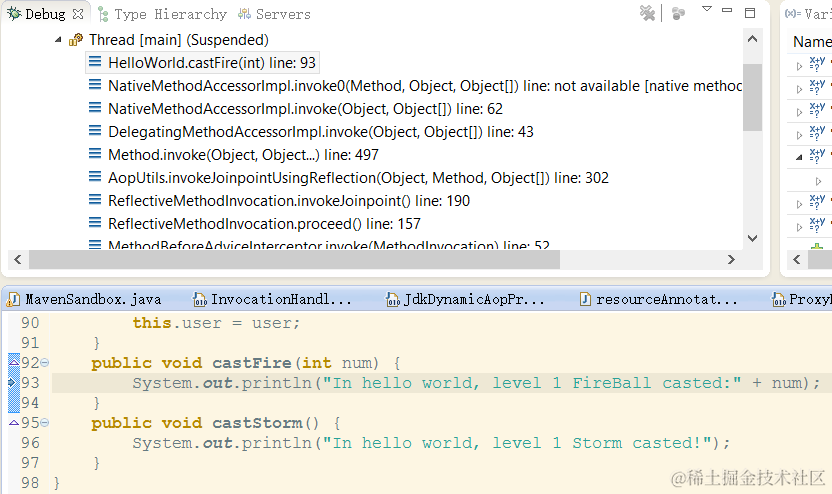Click Debug view horizontal scrollbar thumb
Screen dimensions: 832x494
tap(294, 259)
